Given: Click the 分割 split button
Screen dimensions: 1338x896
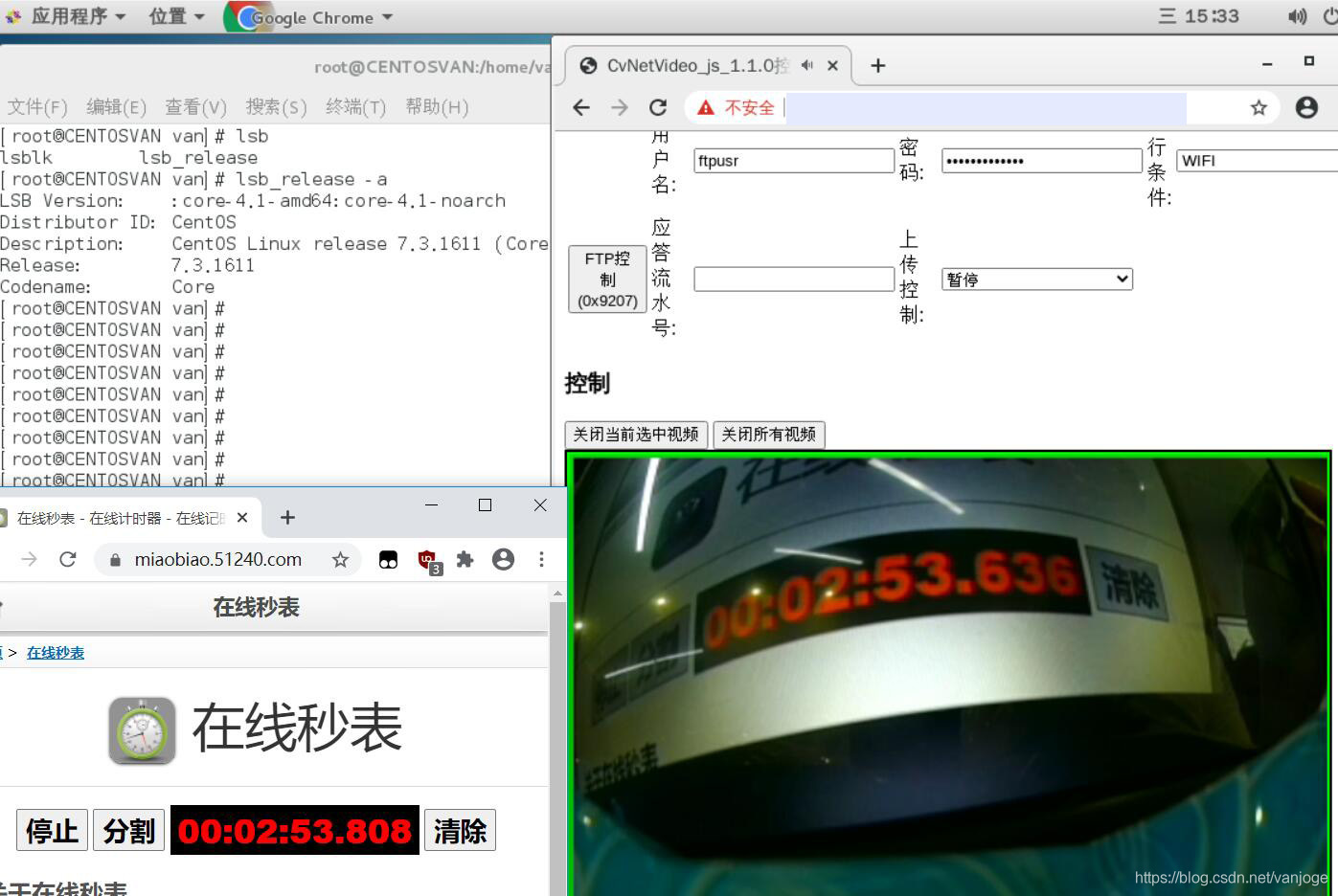Looking at the screenshot, I should click(x=129, y=830).
